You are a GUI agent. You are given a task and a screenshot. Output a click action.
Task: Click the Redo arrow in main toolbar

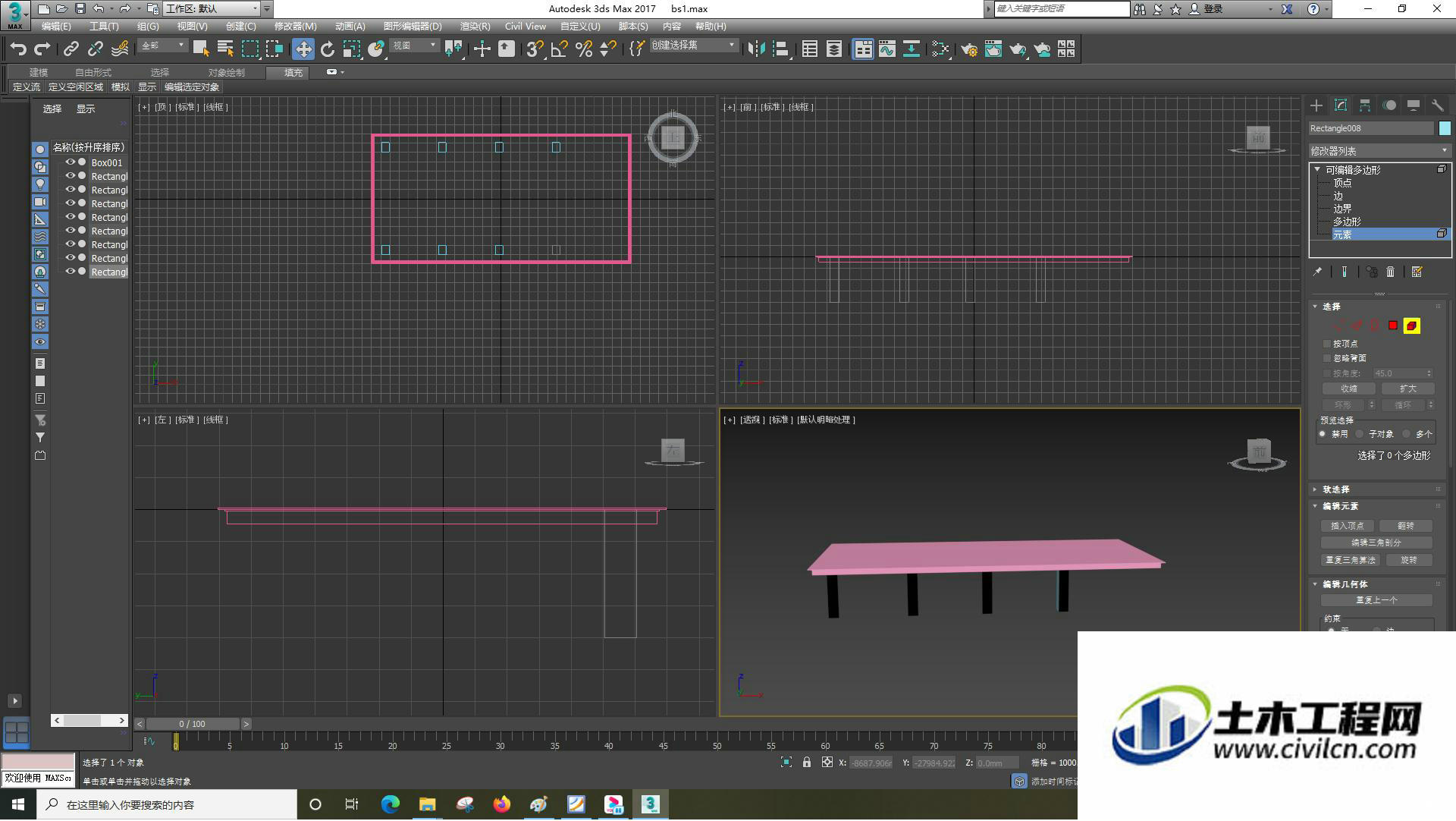[x=42, y=49]
